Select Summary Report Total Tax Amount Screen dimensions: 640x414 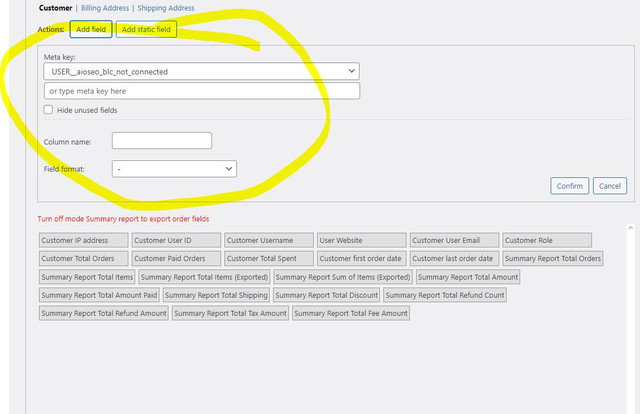coord(230,313)
